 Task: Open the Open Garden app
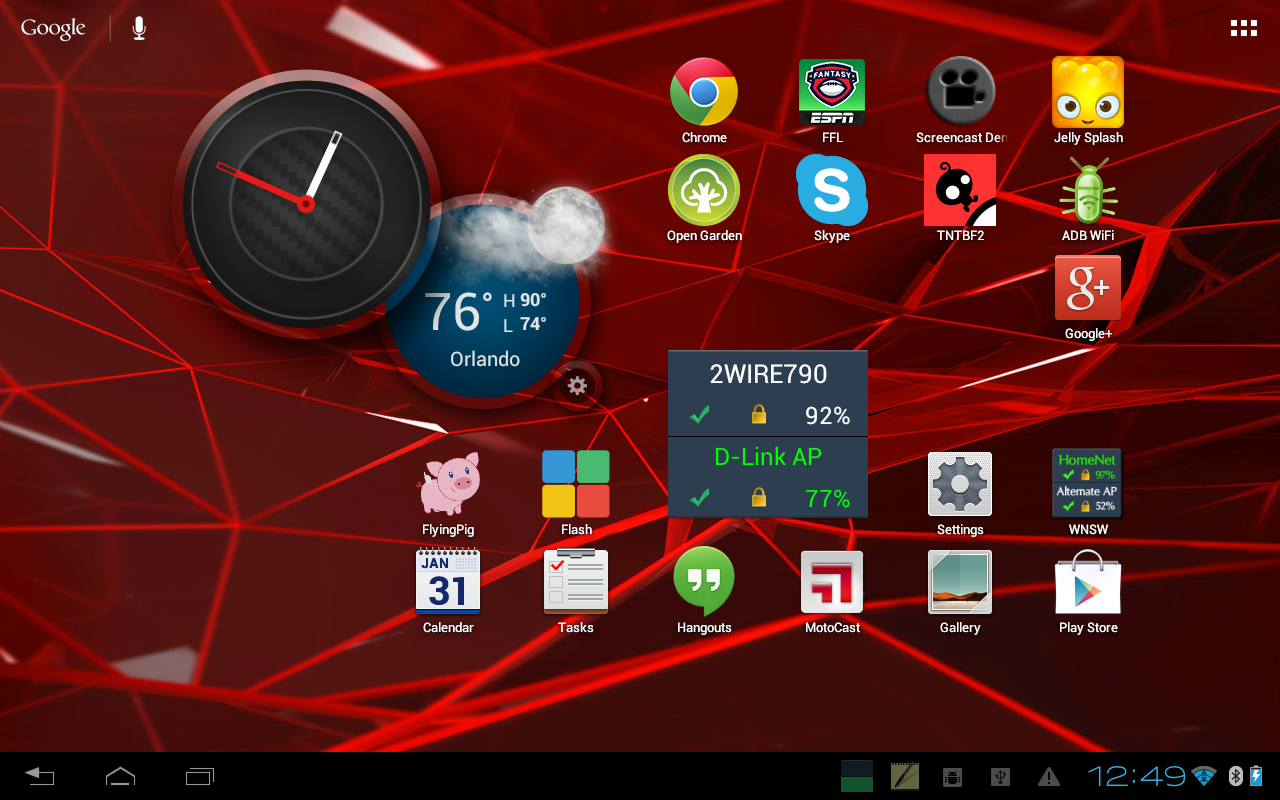704,198
